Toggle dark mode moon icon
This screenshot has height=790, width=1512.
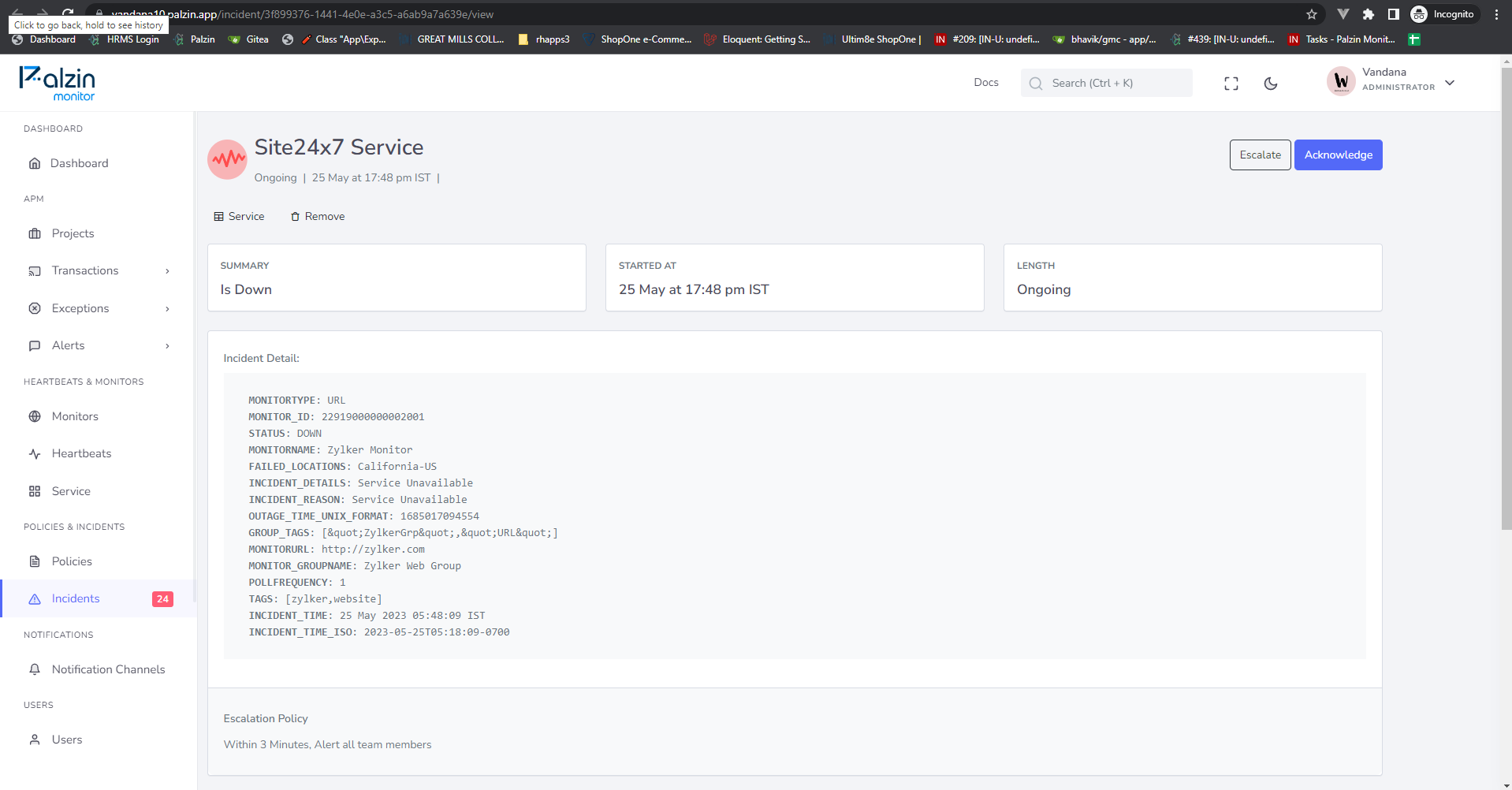coord(1271,84)
